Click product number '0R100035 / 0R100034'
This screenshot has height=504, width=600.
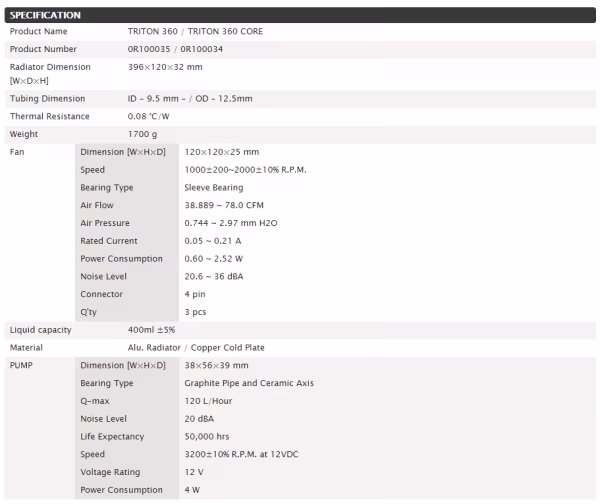click(x=175, y=49)
